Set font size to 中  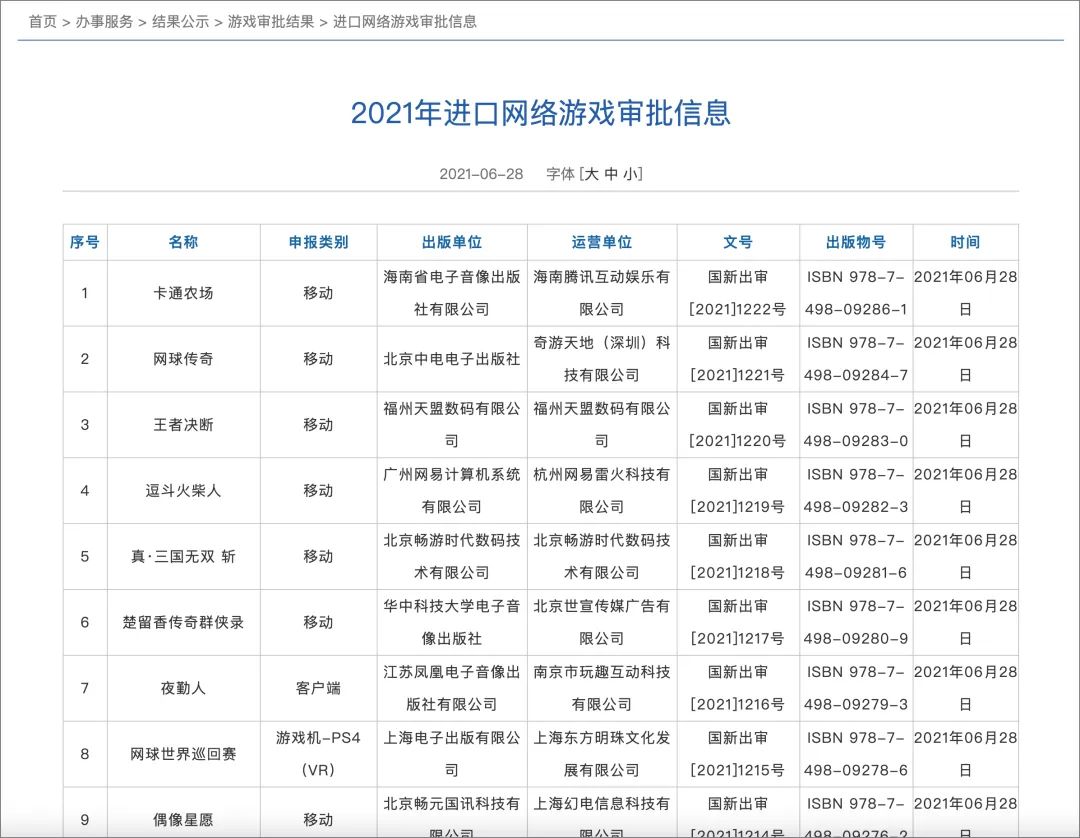pos(611,174)
